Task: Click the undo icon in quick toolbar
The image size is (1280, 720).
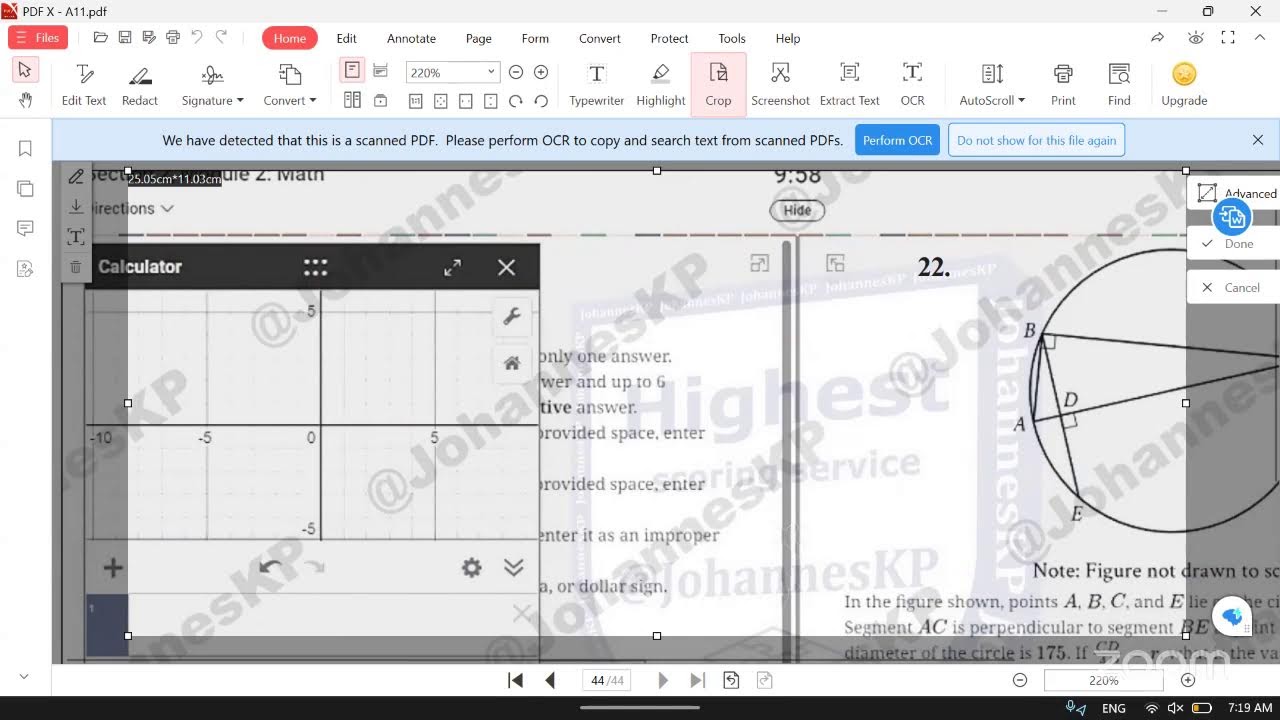Action: 197,38
